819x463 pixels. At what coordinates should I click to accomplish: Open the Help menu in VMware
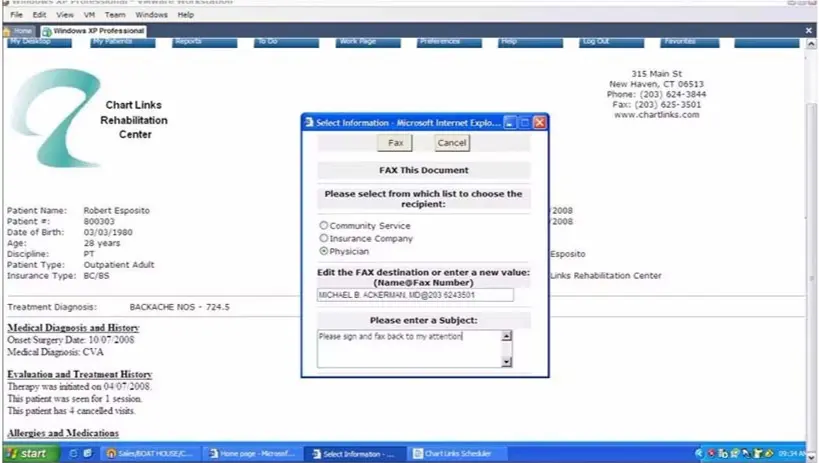pos(185,15)
